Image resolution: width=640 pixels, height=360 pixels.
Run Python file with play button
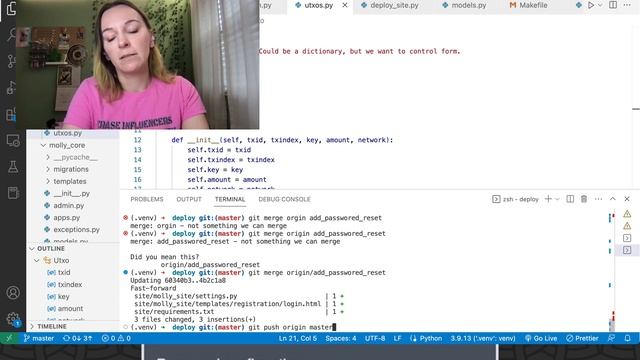pyautogui.click(x=591, y=5)
